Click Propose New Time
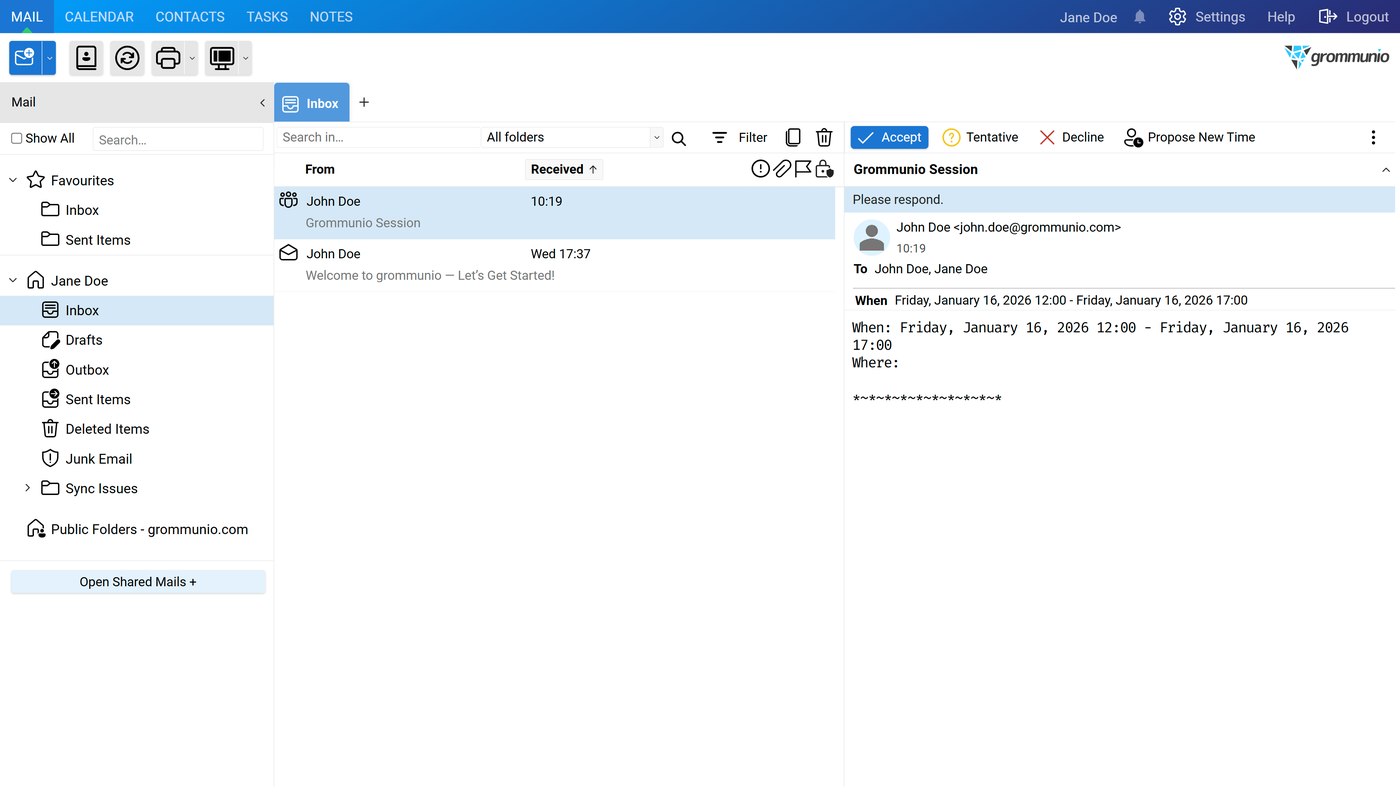1400x788 pixels. 1189,138
